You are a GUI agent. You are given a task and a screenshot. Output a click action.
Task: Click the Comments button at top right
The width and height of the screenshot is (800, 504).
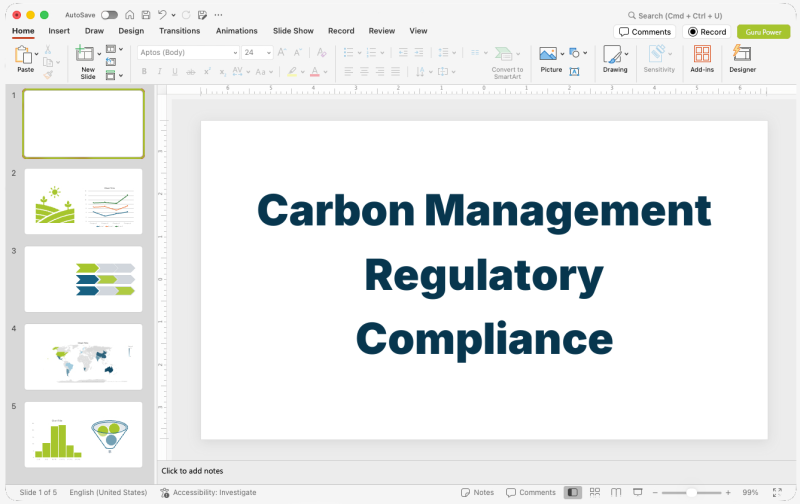tap(645, 32)
